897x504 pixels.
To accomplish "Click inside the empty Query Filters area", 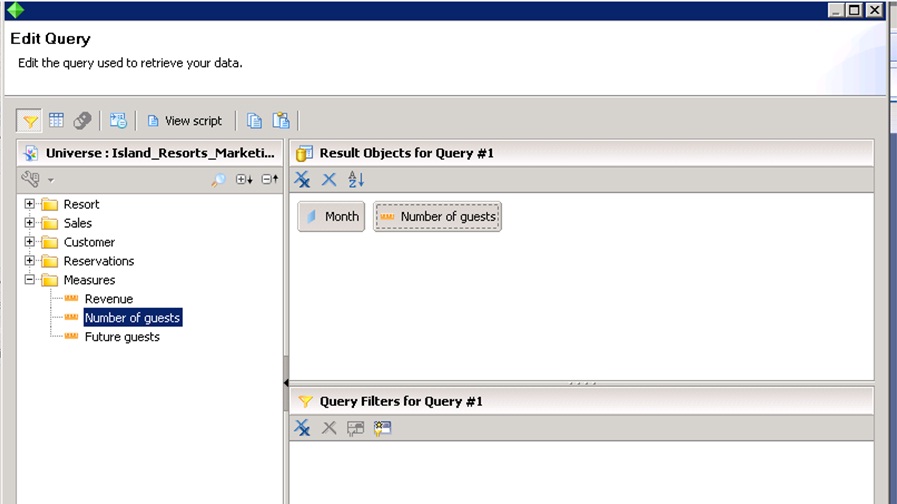I will coord(581,473).
